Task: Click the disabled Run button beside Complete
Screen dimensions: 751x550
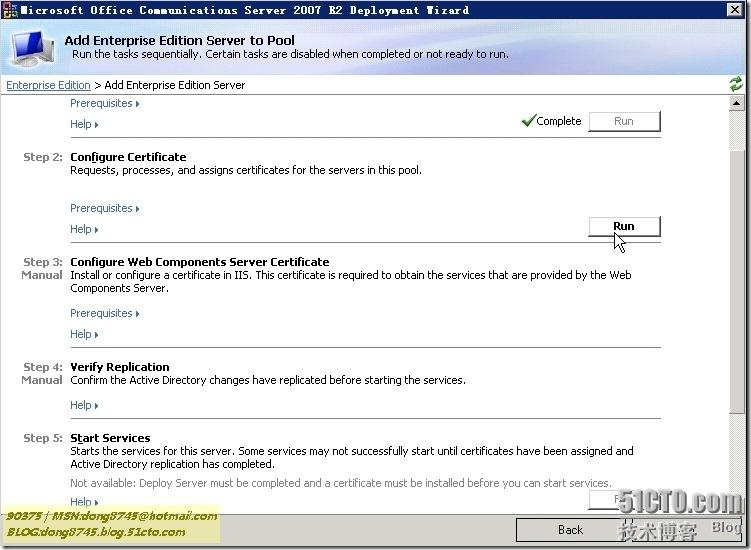Action: [x=624, y=121]
